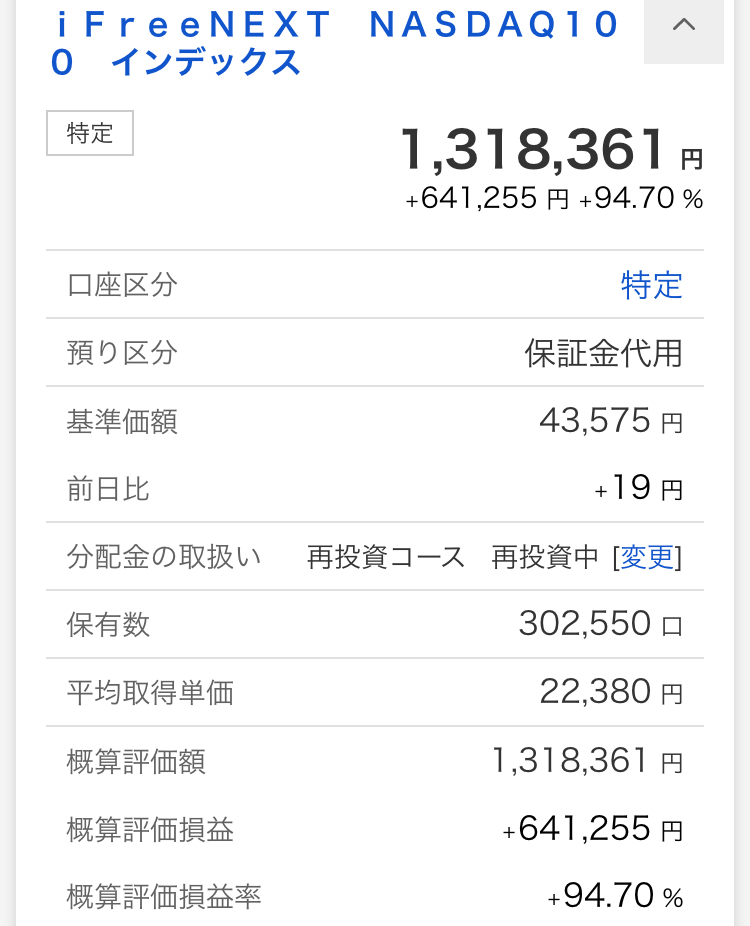
Task: Click the headline +94.70 % next to gain
Action: [x=641, y=199]
